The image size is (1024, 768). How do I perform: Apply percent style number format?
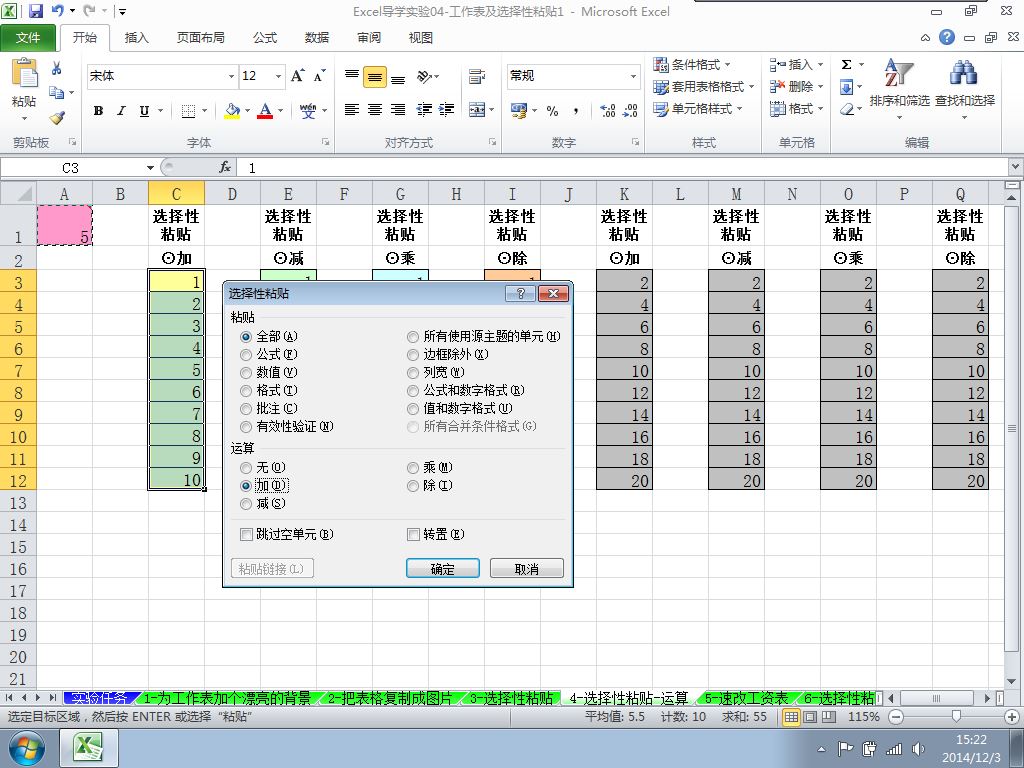click(552, 111)
